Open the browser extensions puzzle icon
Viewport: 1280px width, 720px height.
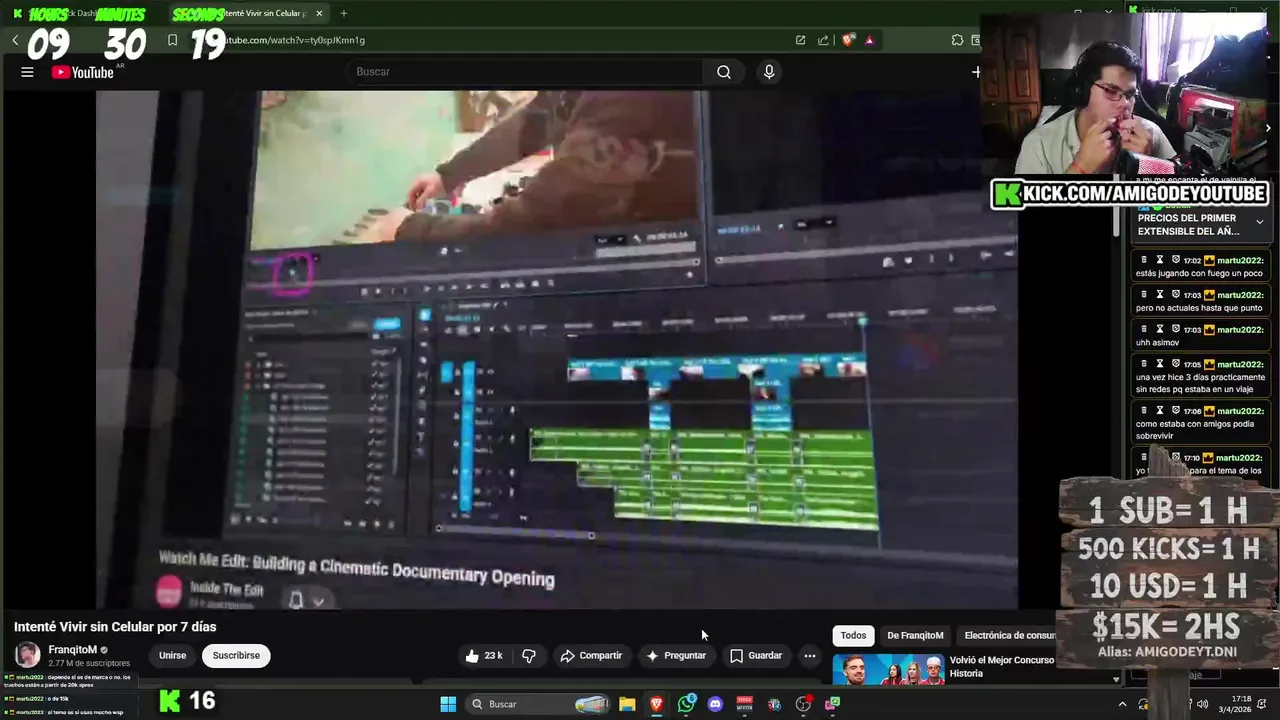pyautogui.click(x=957, y=40)
